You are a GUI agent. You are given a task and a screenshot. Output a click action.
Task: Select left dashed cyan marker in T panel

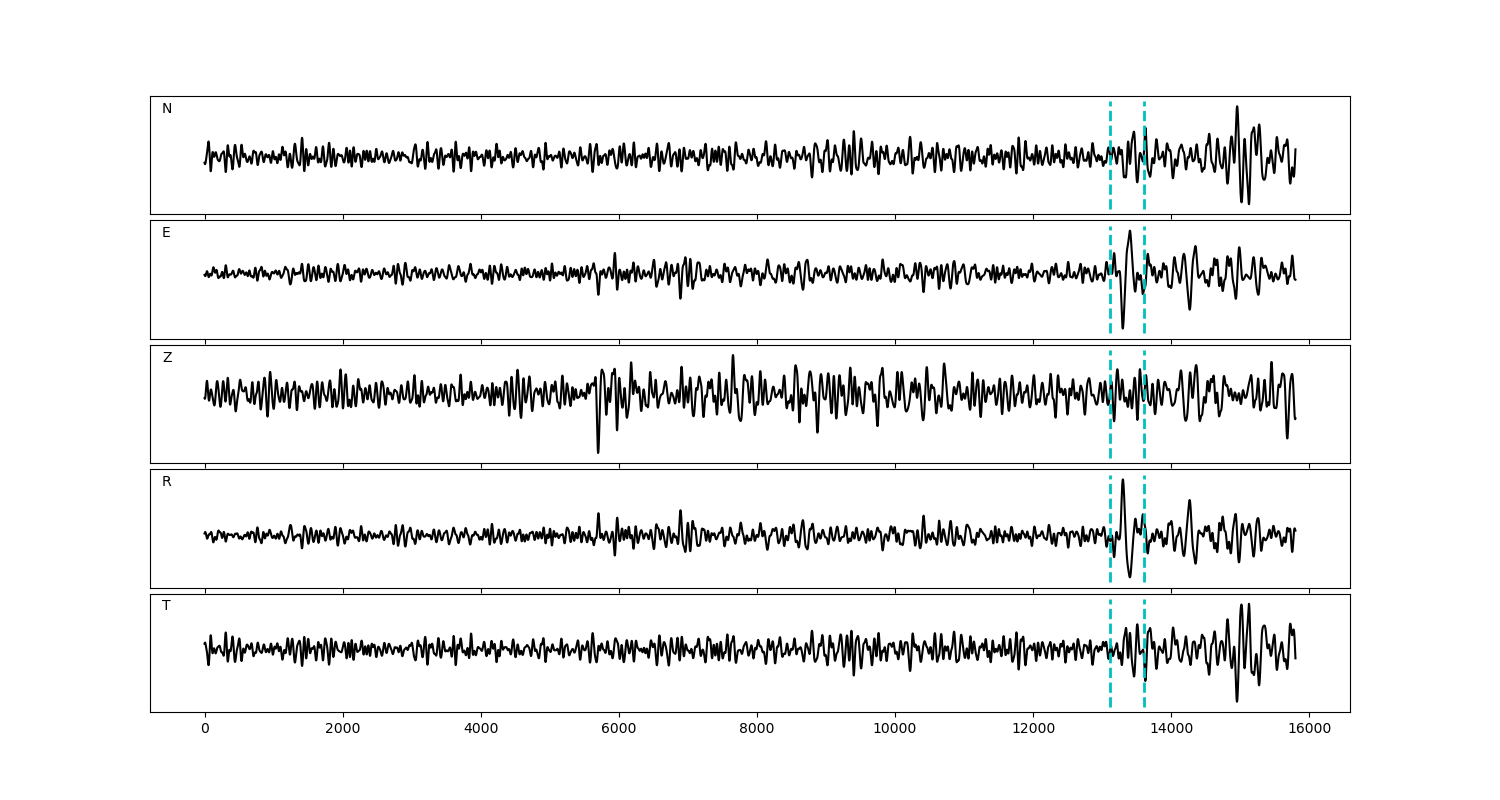(x=1110, y=653)
